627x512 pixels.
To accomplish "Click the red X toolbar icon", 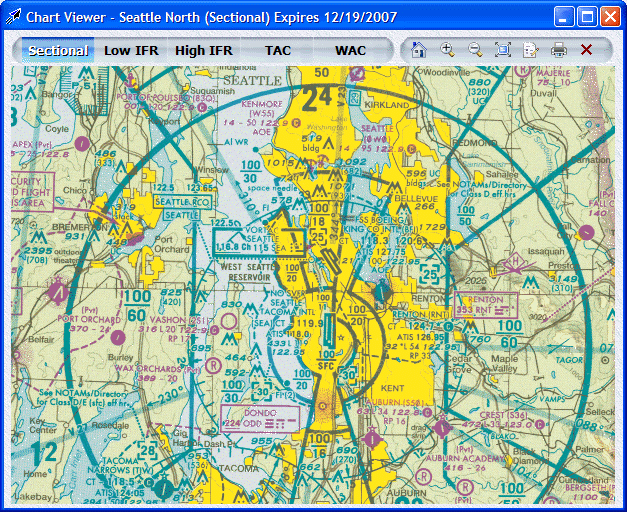I will tap(587, 50).
